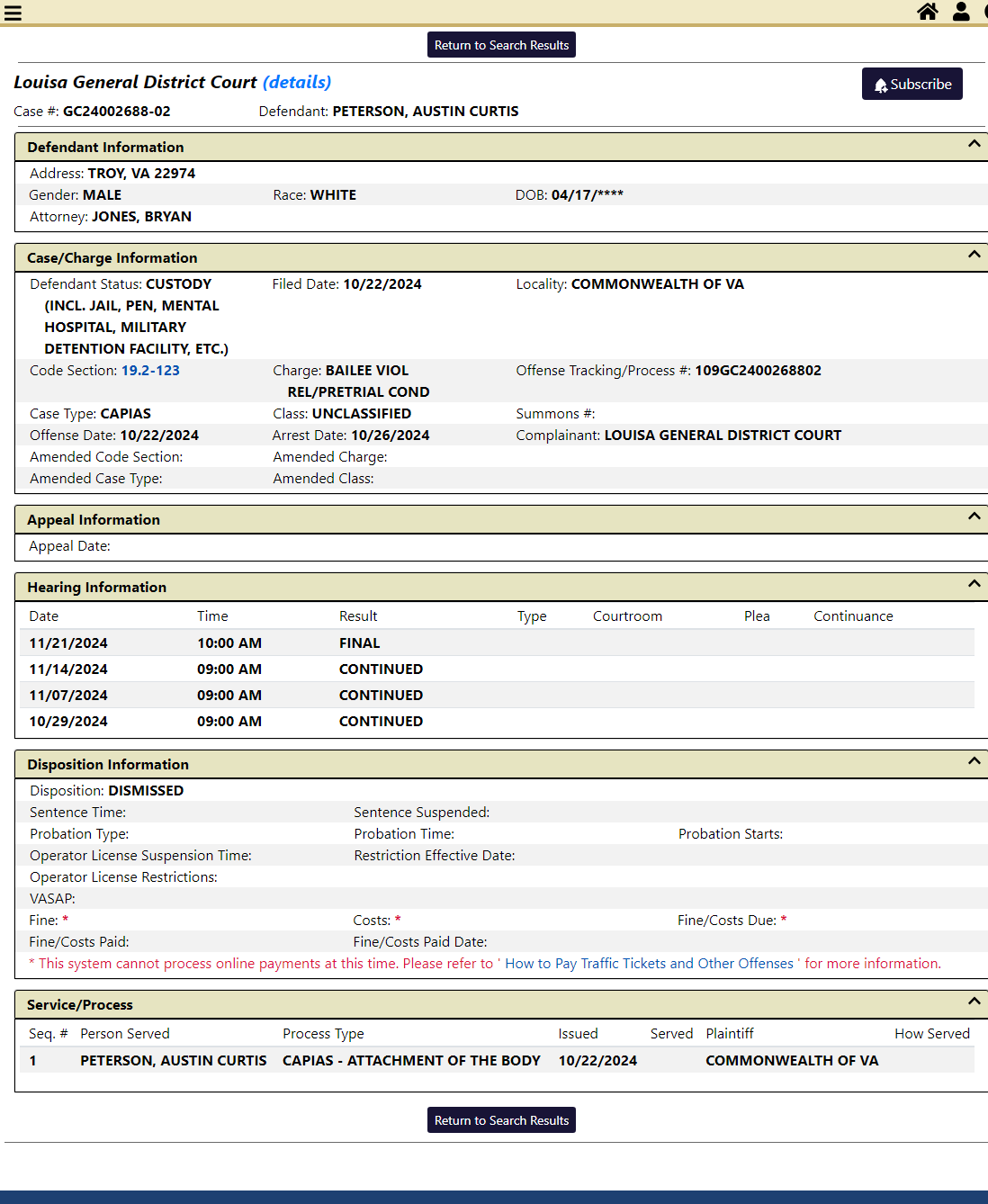Collapse the Appeal Information section
988x1204 pixels.
[x=974, y=517]
